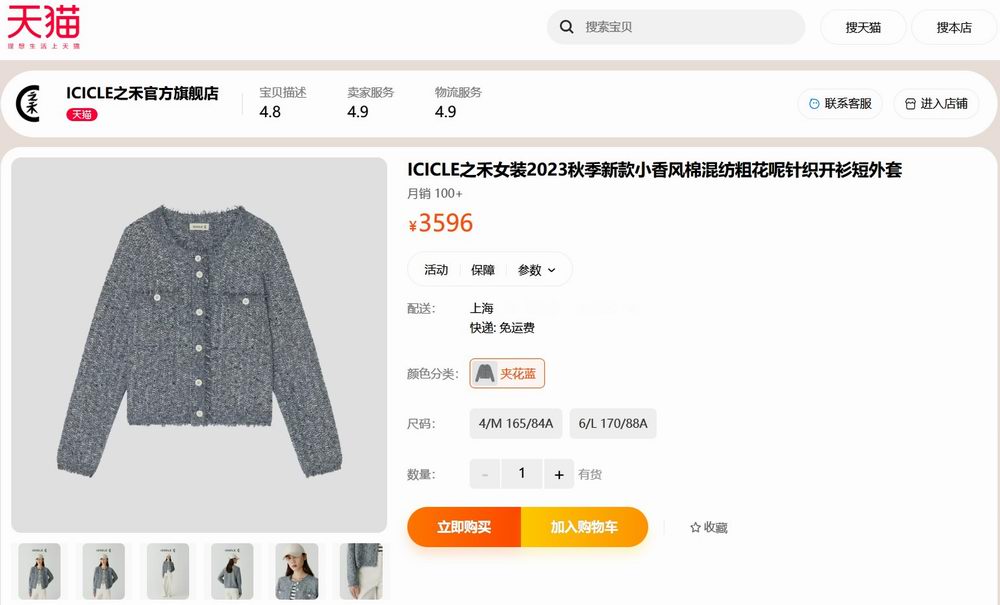Choose size 6/L 170/88A
This screenshot has width=1000, height=605.
[612, 423]
